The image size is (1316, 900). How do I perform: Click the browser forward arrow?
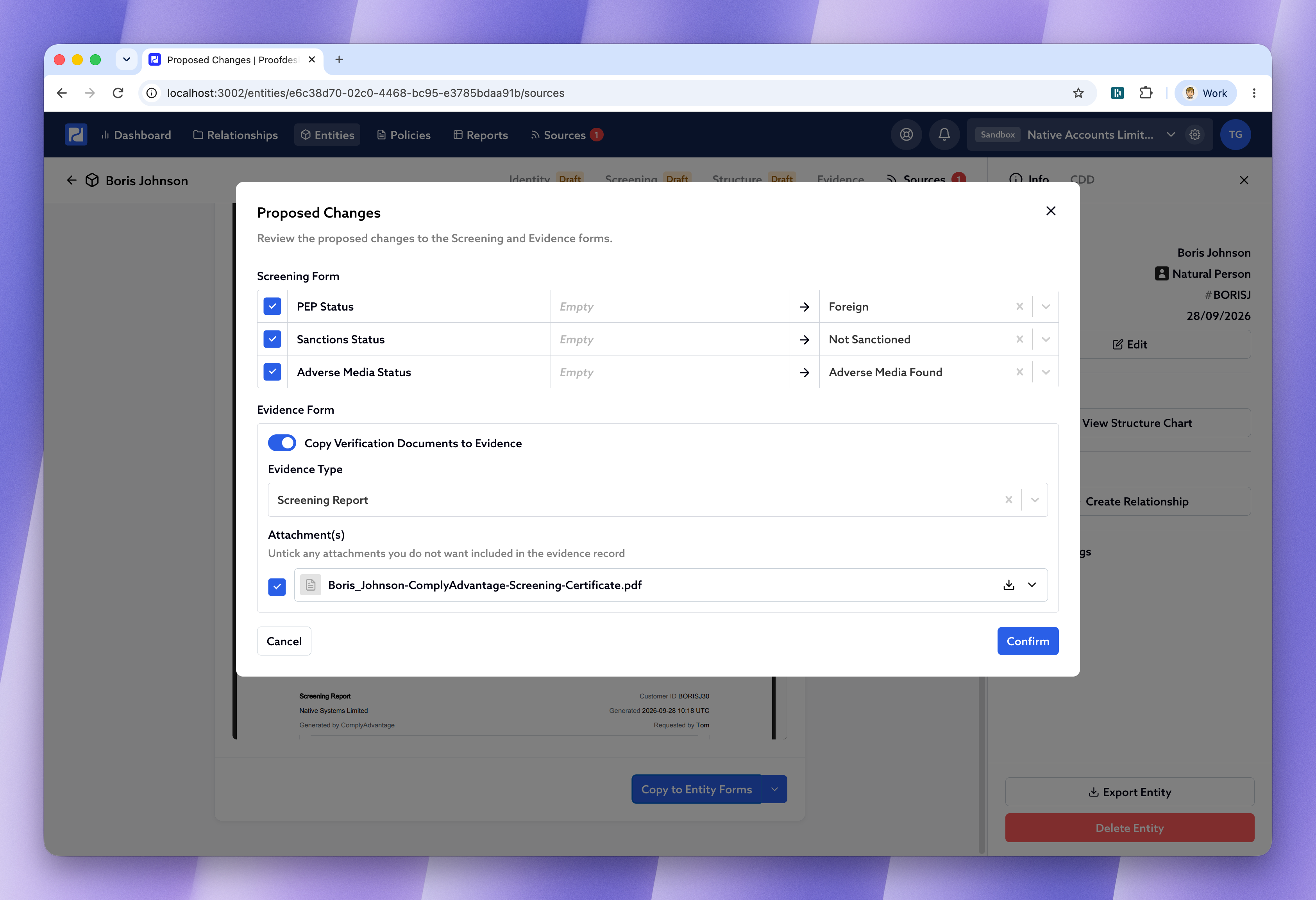90,93
